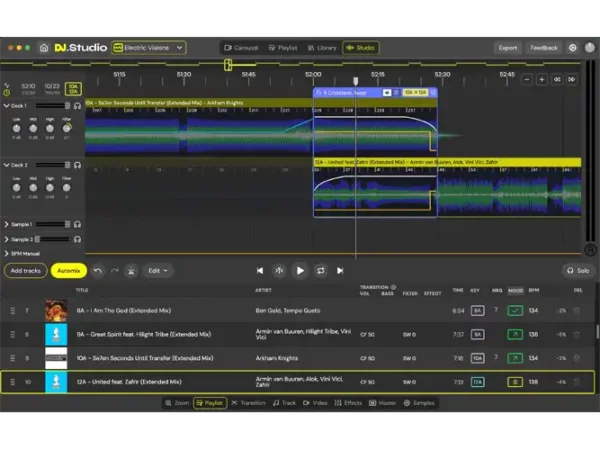The width and height of the screenshot is (600, 450).
Task: Click info icon next to TRANSITION header
Action: click(393, 287)
